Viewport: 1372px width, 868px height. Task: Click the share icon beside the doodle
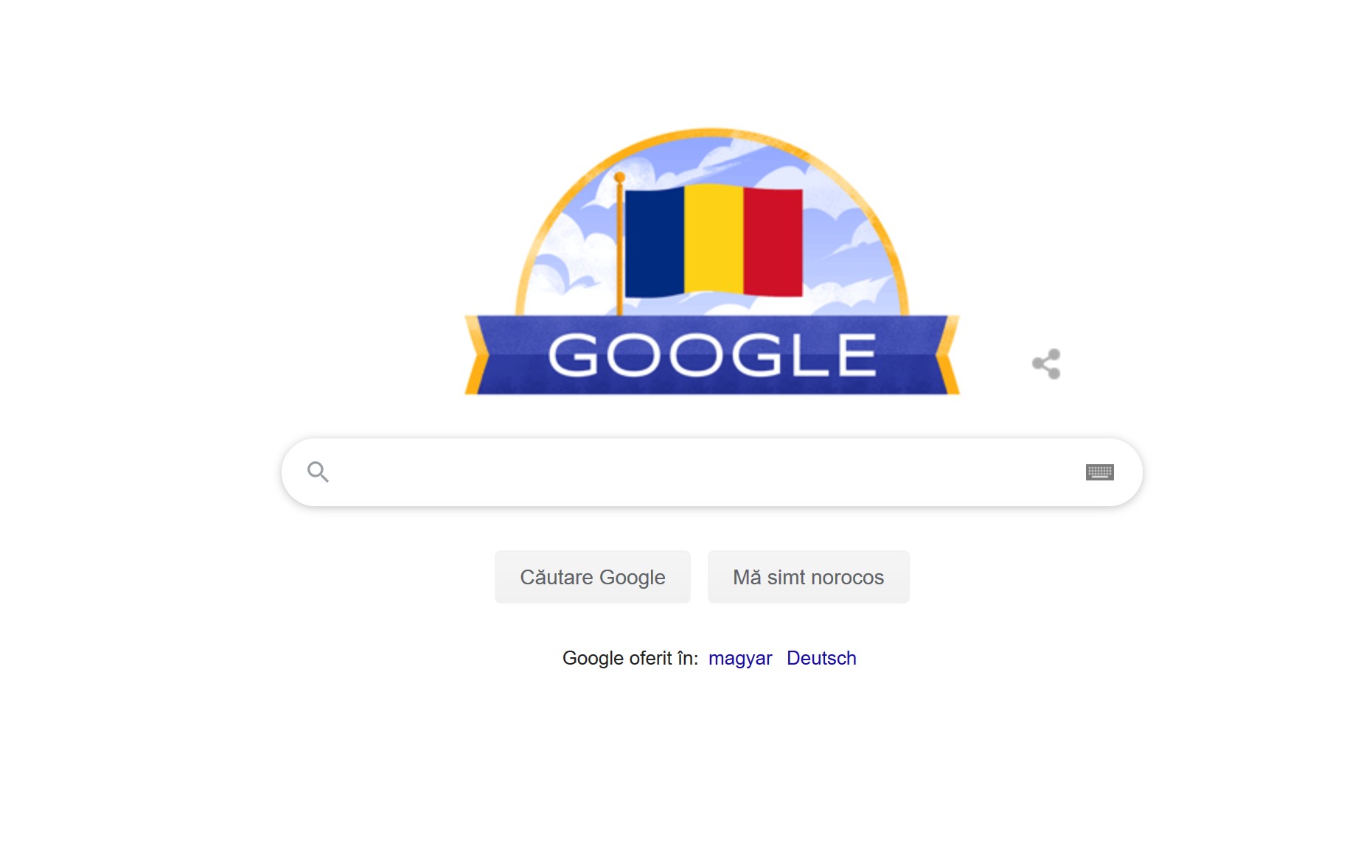click(x=1046, y=364)
